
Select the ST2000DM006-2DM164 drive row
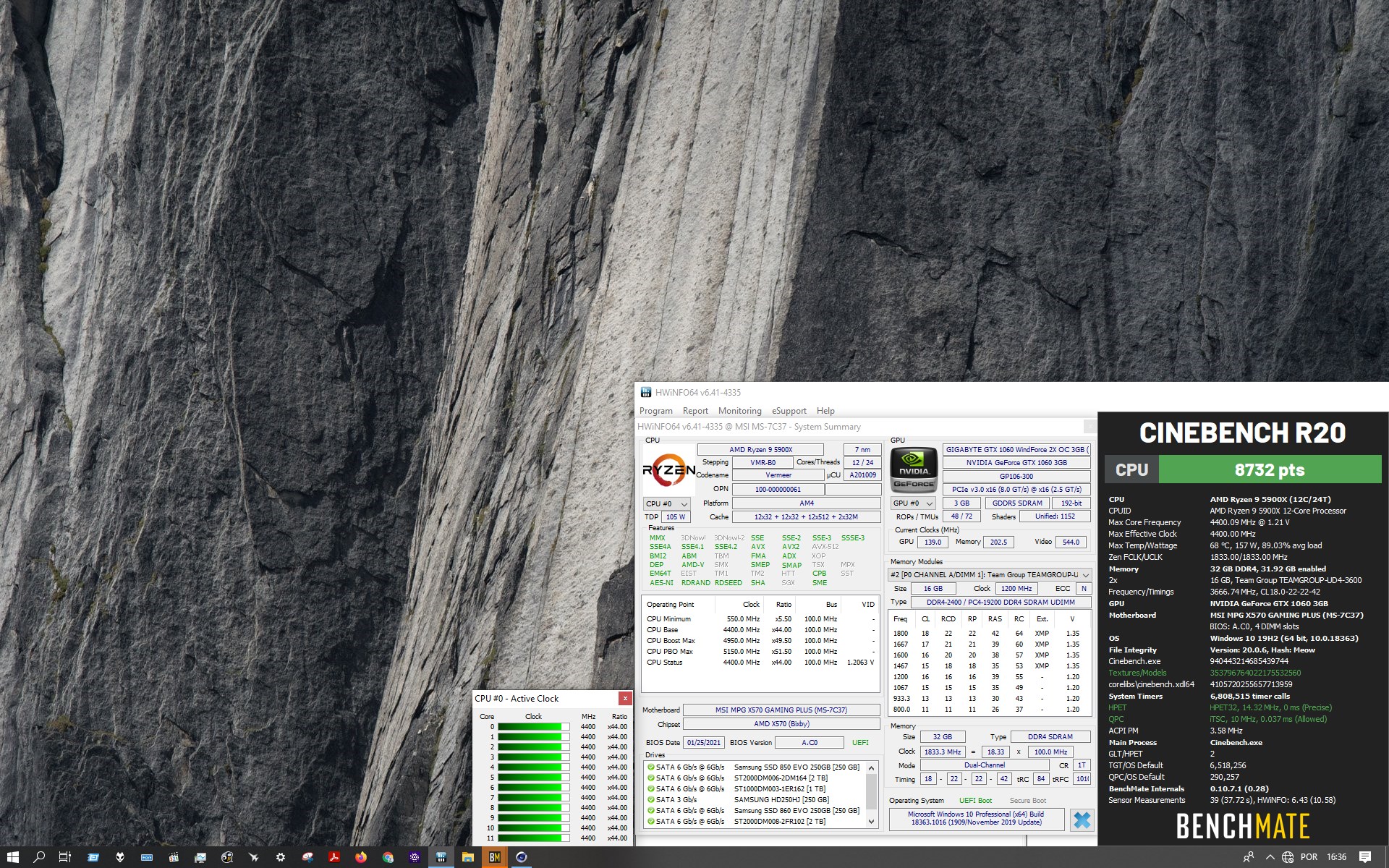click(x=754, y=778)
